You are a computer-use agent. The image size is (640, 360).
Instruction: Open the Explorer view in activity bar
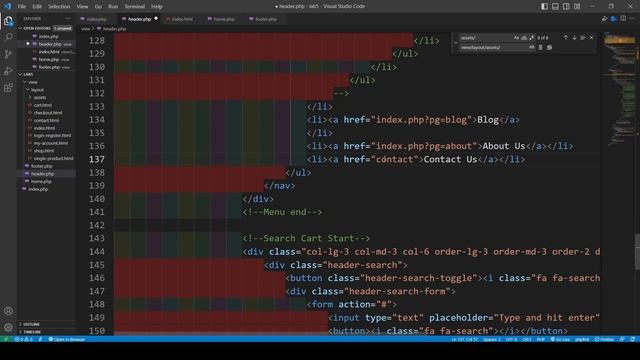click(x=8, y=21)
